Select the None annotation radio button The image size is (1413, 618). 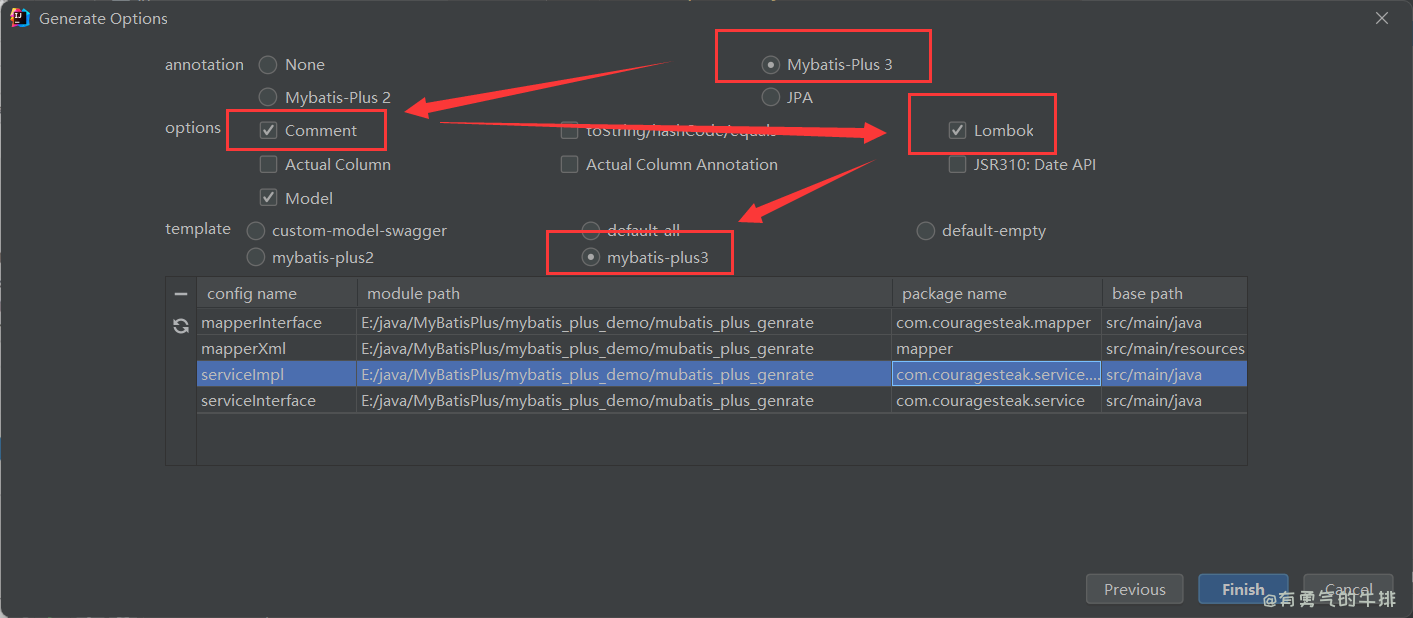tap(268, 65)
